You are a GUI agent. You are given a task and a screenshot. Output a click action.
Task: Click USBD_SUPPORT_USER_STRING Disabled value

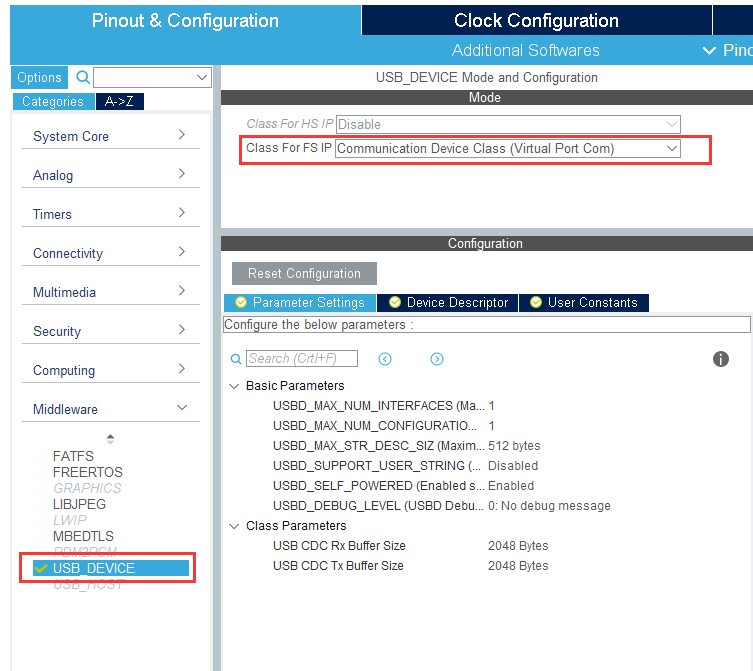point(513,465)
